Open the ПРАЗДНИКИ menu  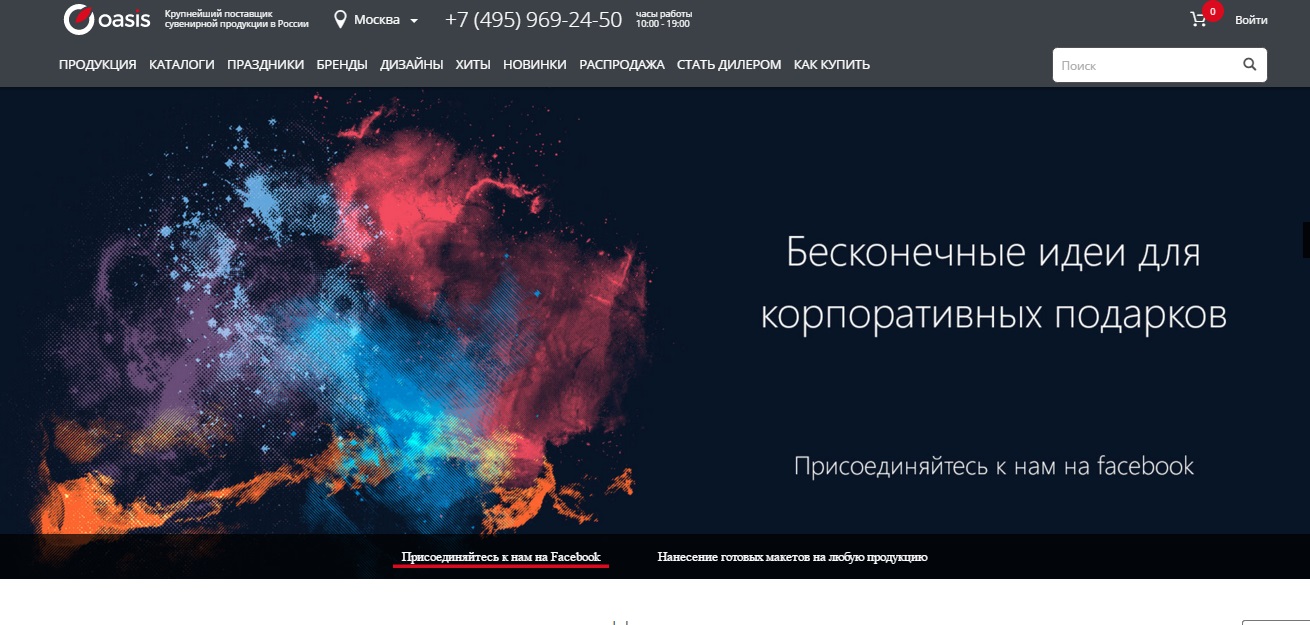pyautogui.click(x=265, y=64)
